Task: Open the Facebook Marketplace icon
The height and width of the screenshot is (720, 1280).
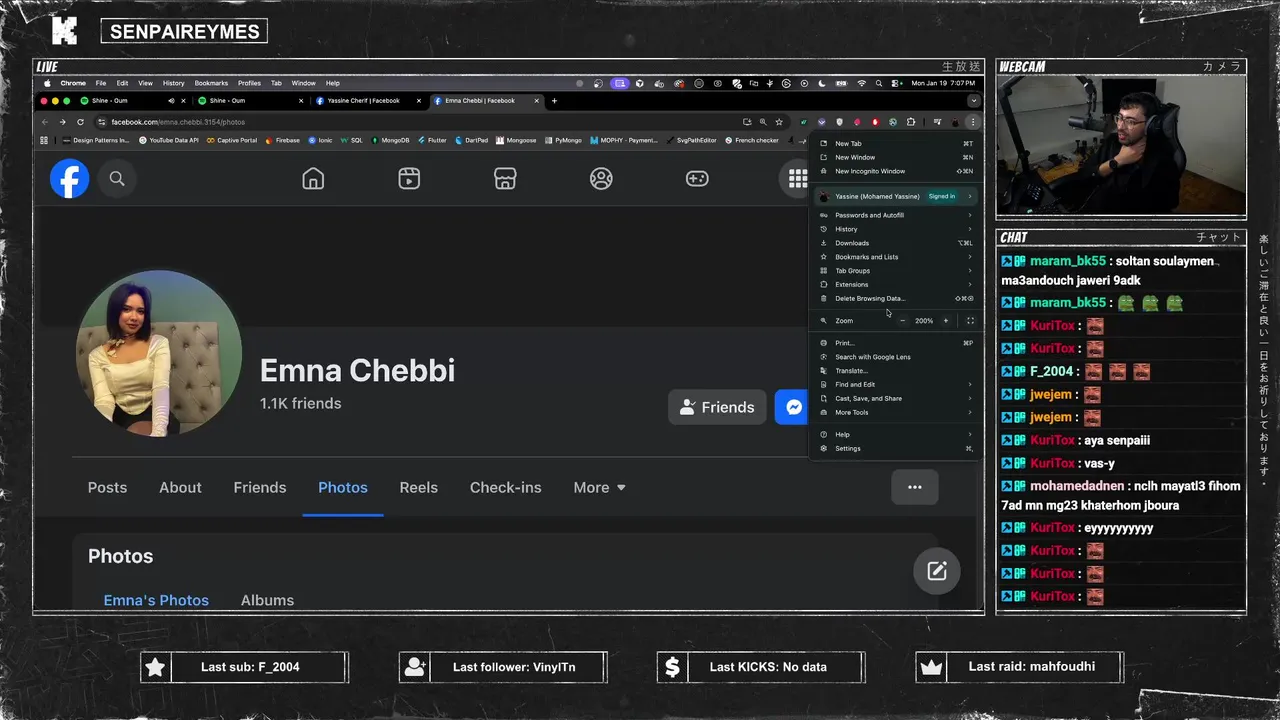Action: point(505,179)
